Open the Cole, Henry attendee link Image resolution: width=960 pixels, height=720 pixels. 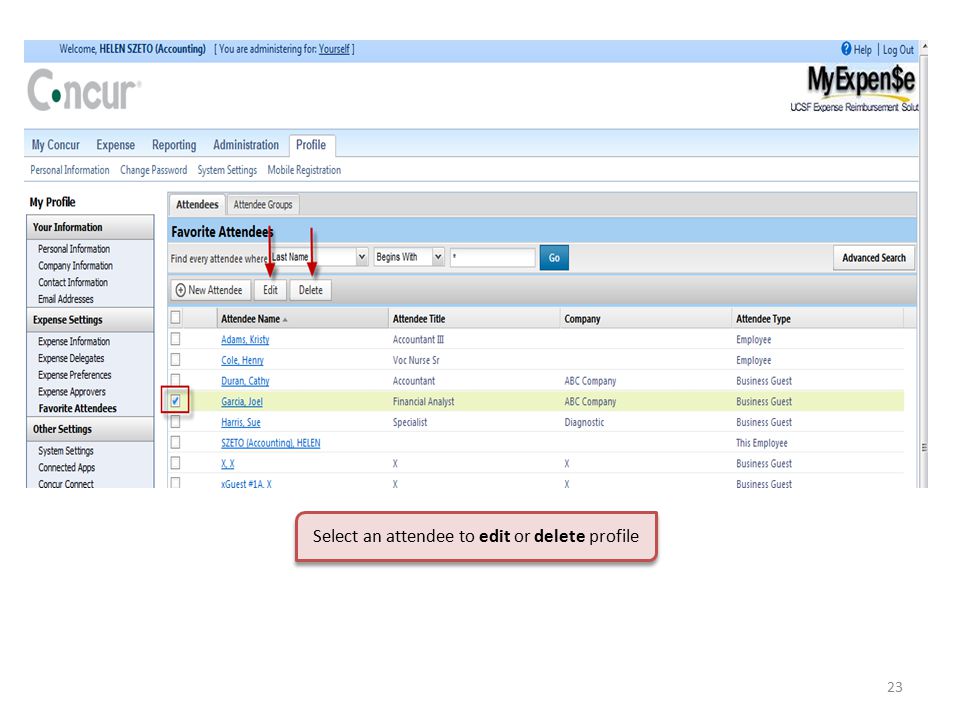242,360
